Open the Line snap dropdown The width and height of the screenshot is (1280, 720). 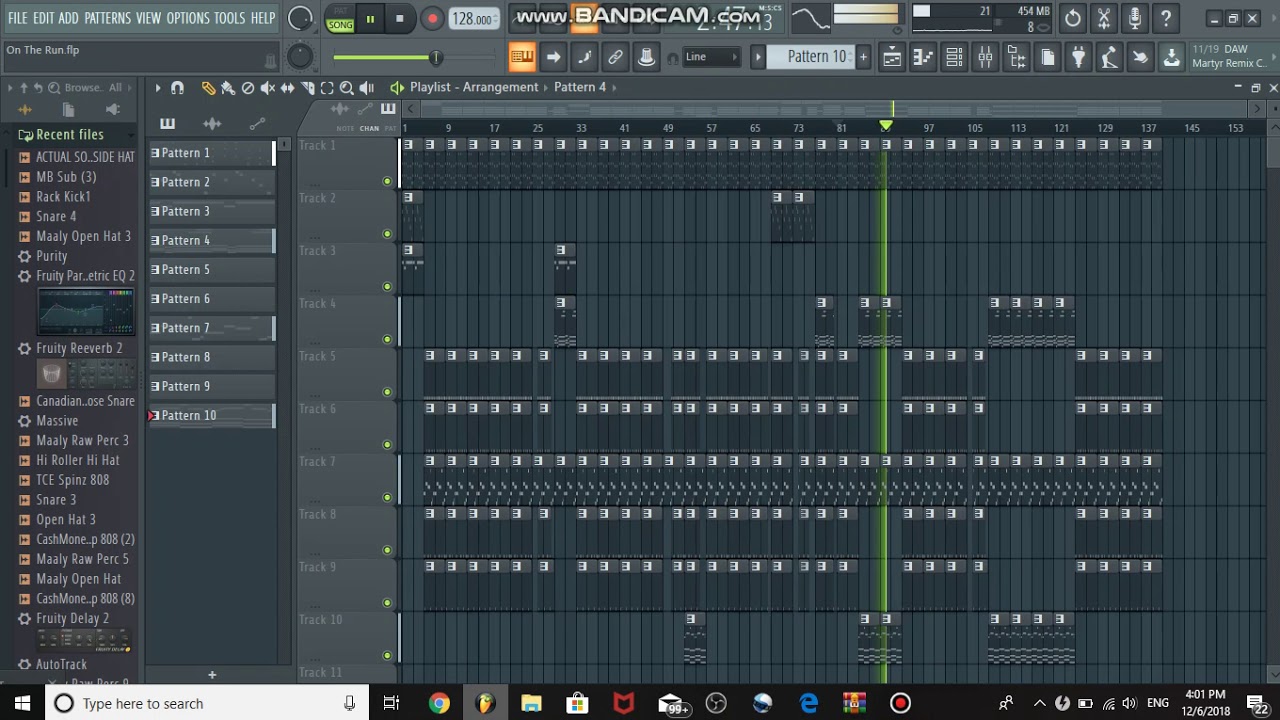710,57
